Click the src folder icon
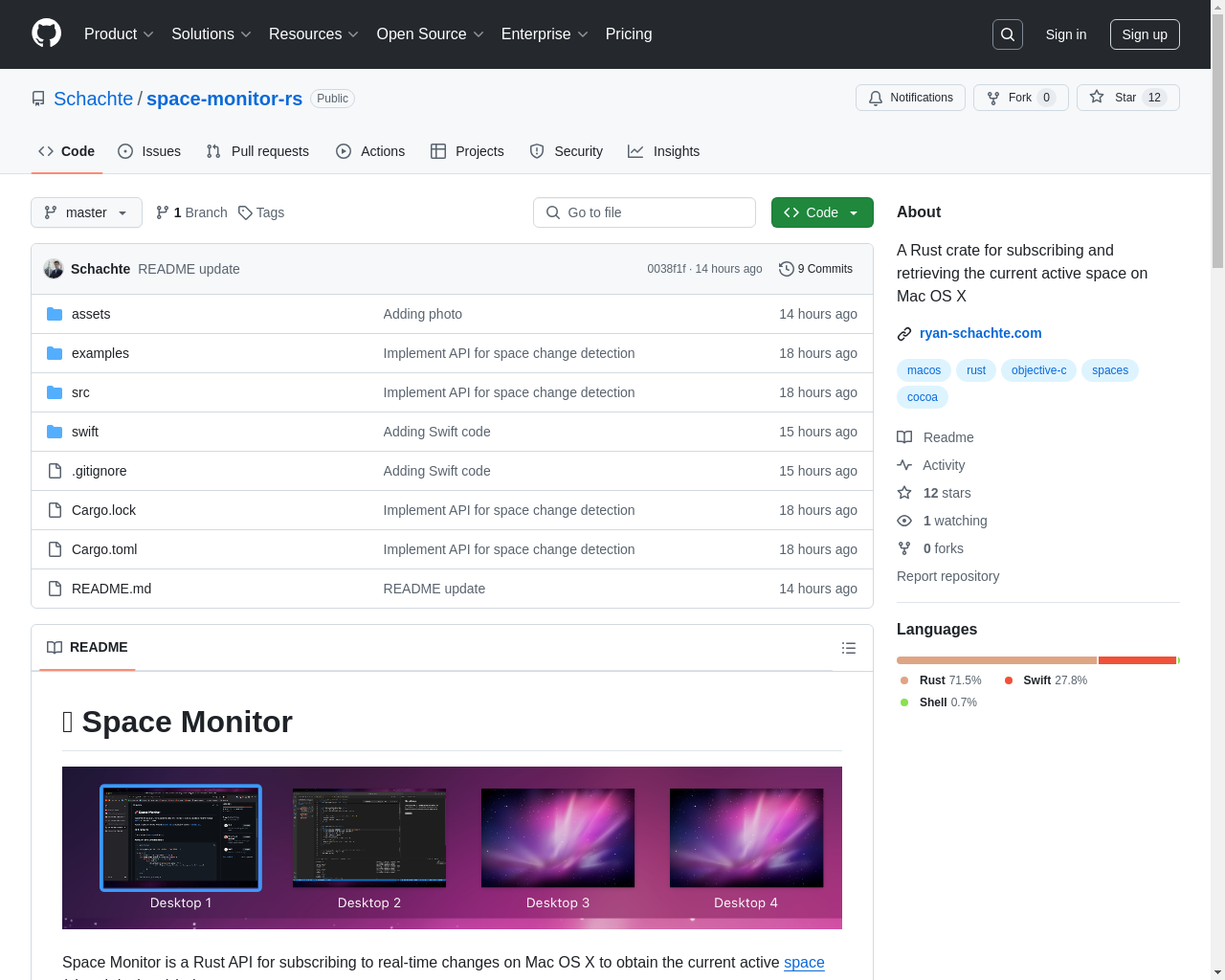The image size is (1225, 980). tap(55, 392)
